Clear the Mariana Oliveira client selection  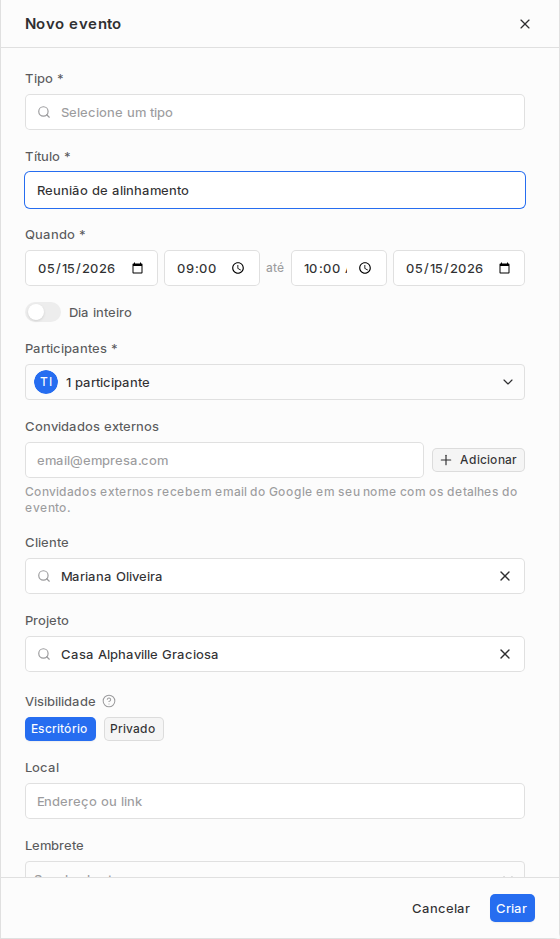[x=505, y=576]
